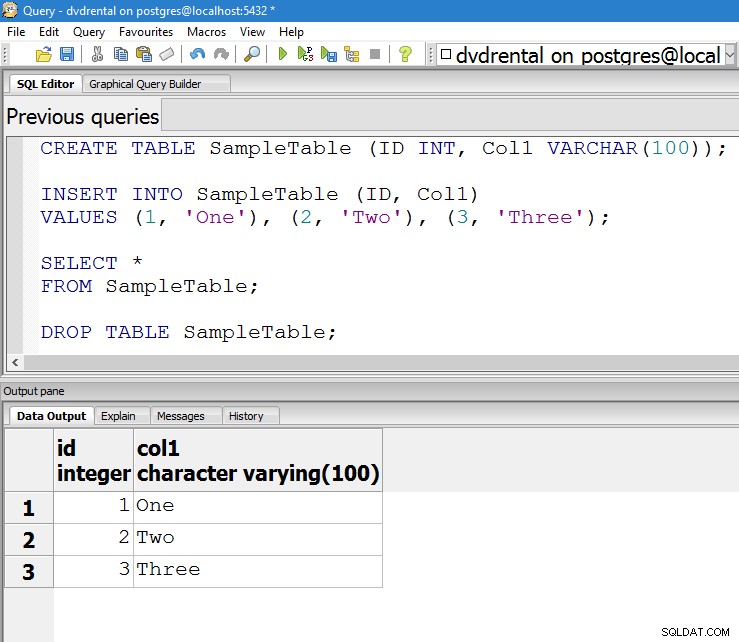Open the Previous queries combo box

coord(450,115)
